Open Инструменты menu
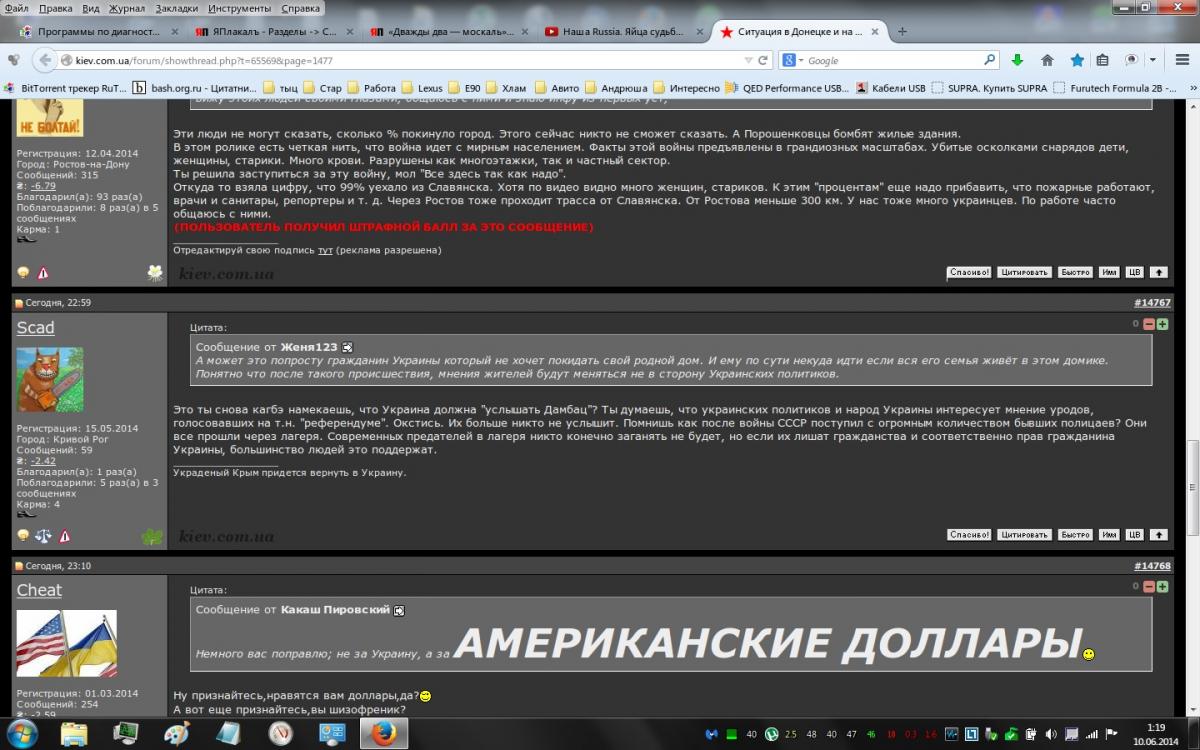Screen dimensions: 1200x750 [240, 8]
